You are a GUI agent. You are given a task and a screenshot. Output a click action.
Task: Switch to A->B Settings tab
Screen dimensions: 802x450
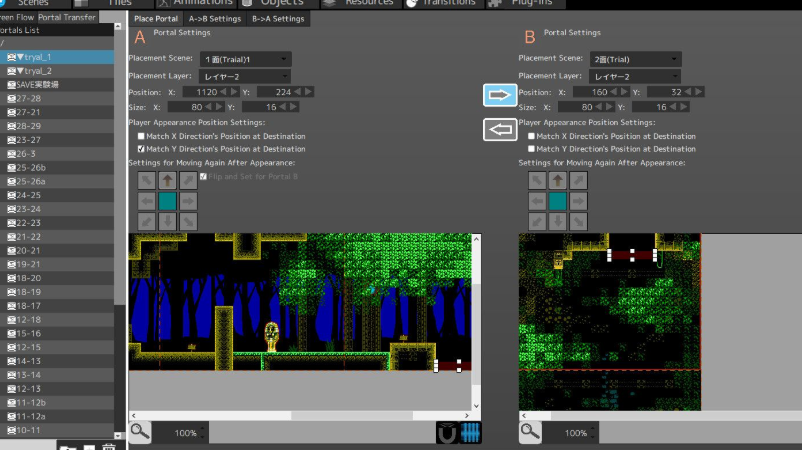[215, 19]
